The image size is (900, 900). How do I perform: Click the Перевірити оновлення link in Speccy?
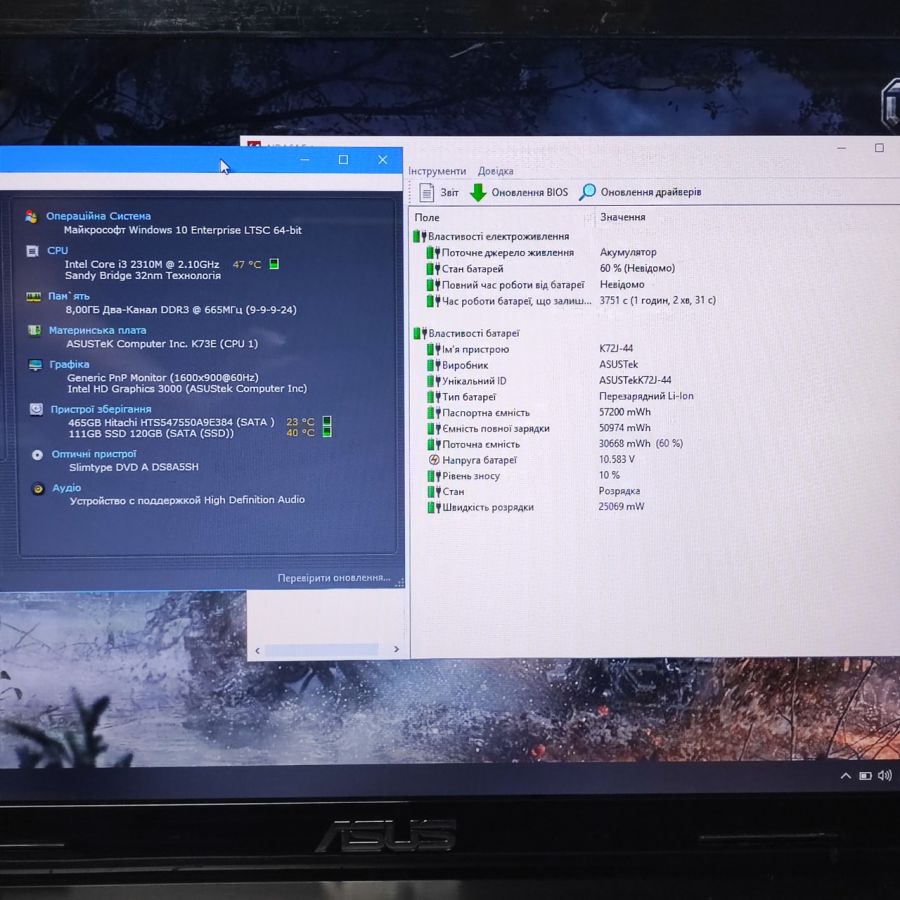point(334,577)
